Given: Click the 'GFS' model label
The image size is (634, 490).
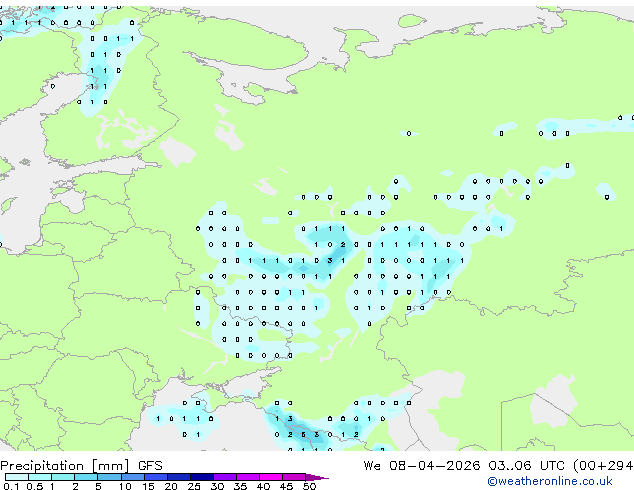Looking at the screenshot, I should (x=150, y=466).
